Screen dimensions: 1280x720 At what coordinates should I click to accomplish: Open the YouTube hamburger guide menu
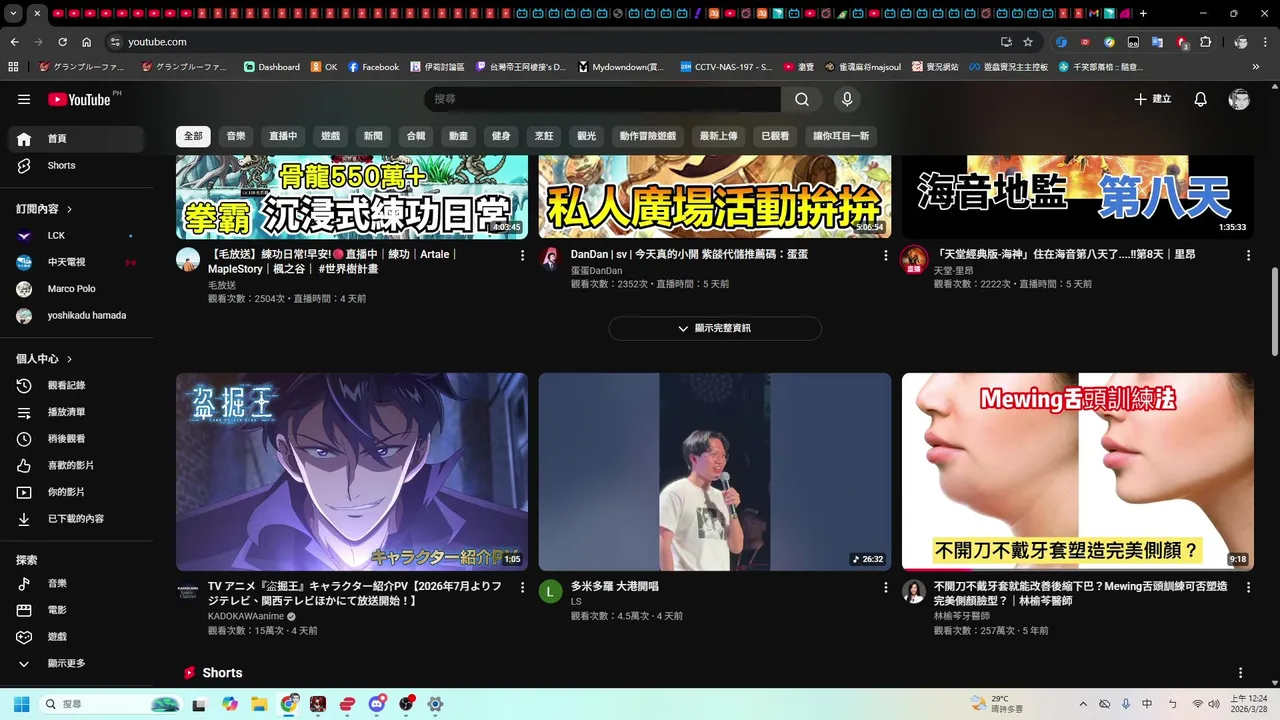click(x=24, y=99)
